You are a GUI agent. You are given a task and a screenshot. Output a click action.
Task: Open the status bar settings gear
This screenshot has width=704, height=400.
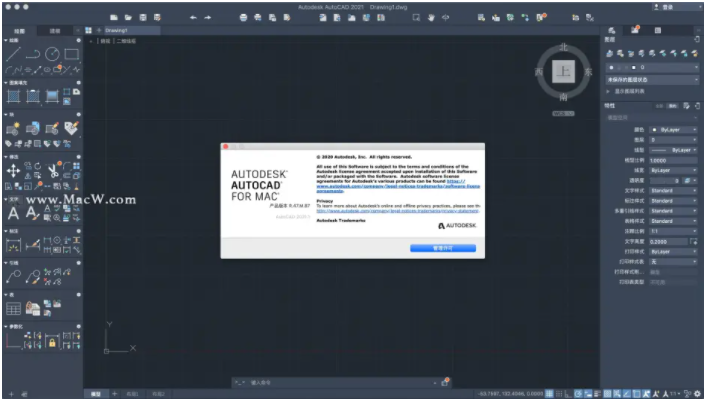[x=697, y=394]
